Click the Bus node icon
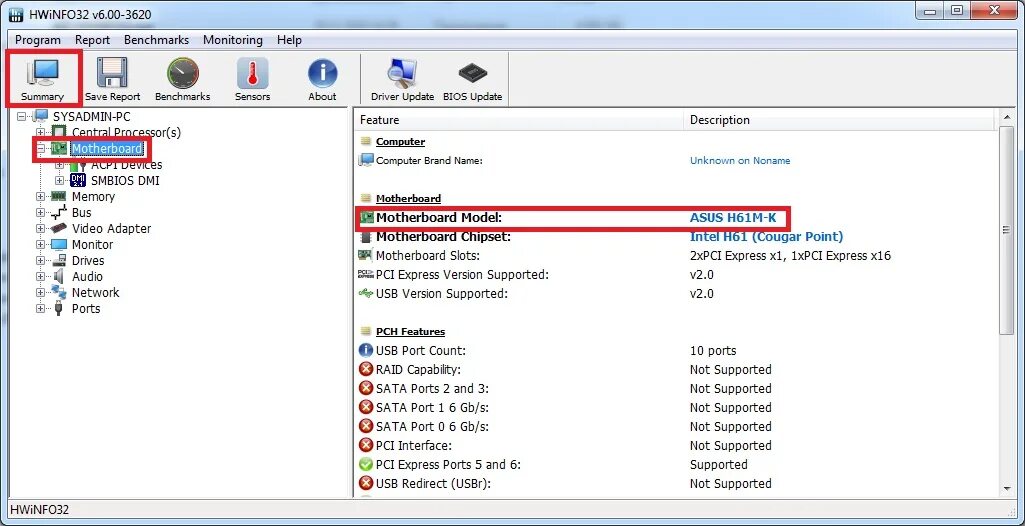The image size is (1025, 526). (x=59, y=212)
